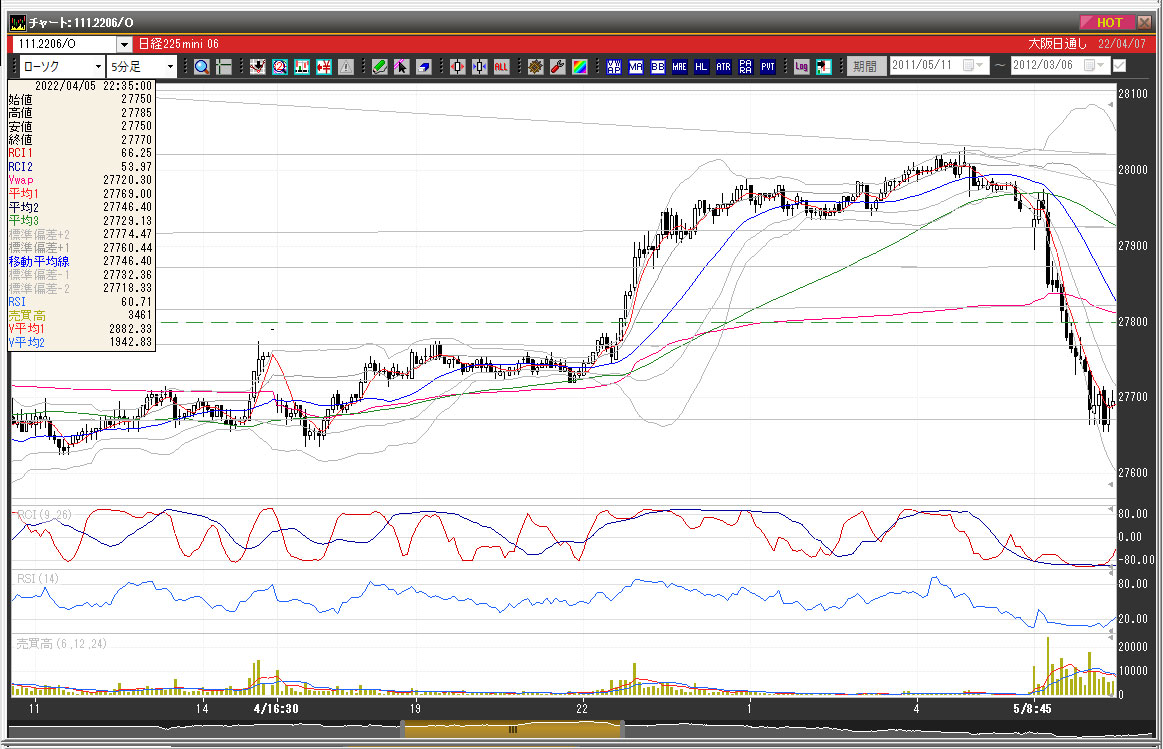The width and height of the screenshot is (1163, 749).
Task: Tick the checkbox after the end date
Action: (1119, 66)
